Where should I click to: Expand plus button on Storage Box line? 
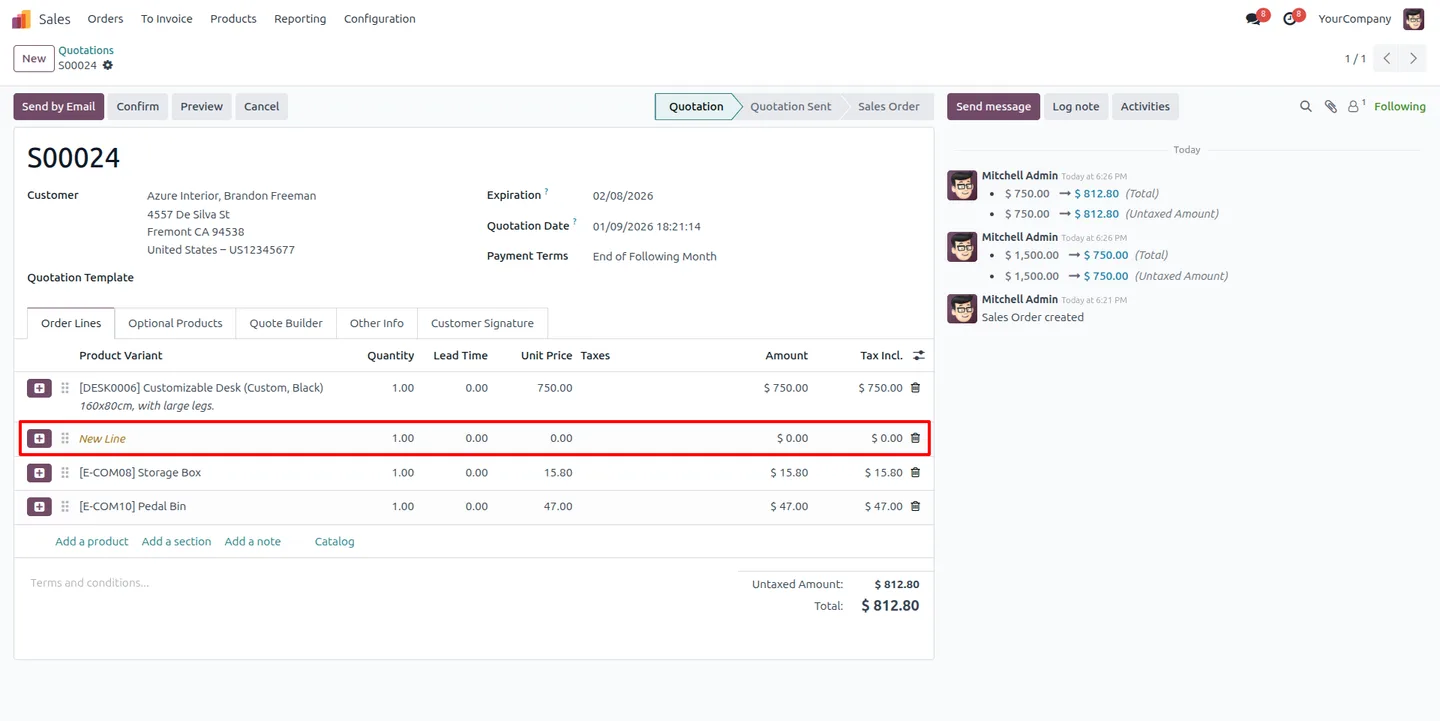click(39, 472)
